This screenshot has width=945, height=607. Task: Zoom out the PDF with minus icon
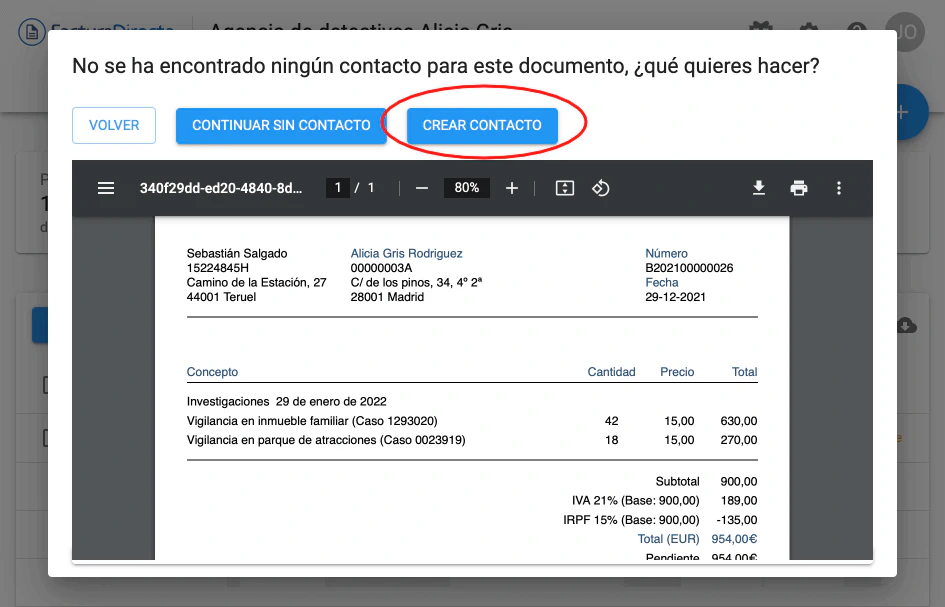pos(422,188)
